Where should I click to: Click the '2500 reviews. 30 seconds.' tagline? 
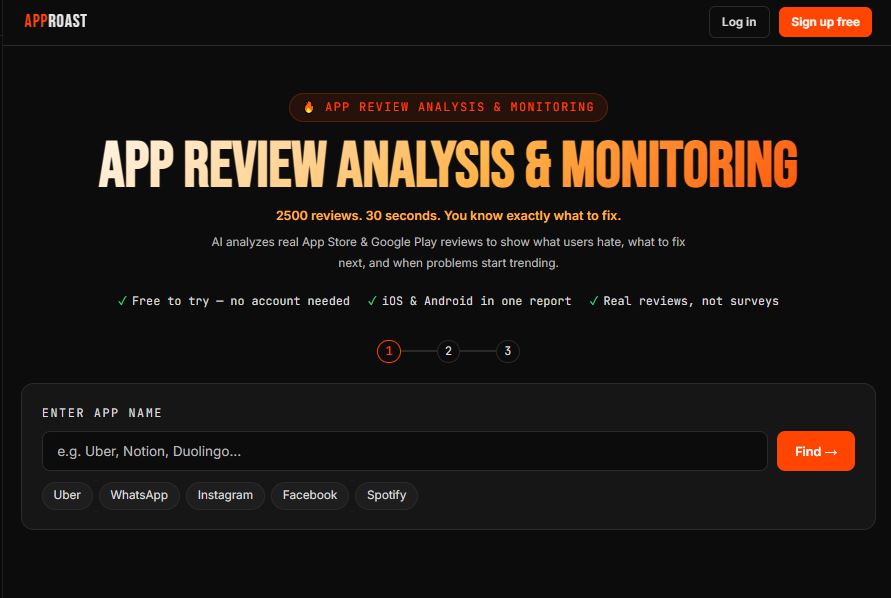[448, 216]
